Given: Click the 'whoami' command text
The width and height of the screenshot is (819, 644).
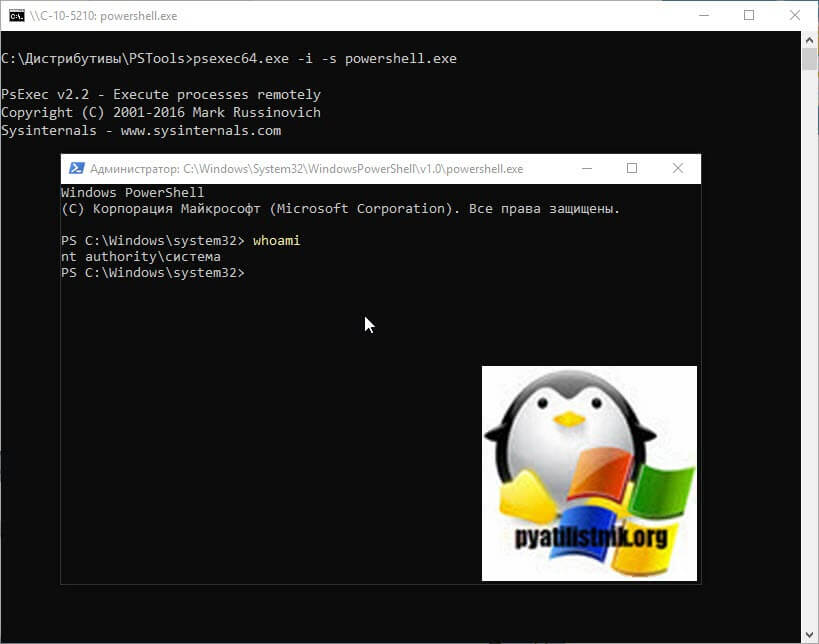Looking at the screenshot, I should [x=276, y=240].
